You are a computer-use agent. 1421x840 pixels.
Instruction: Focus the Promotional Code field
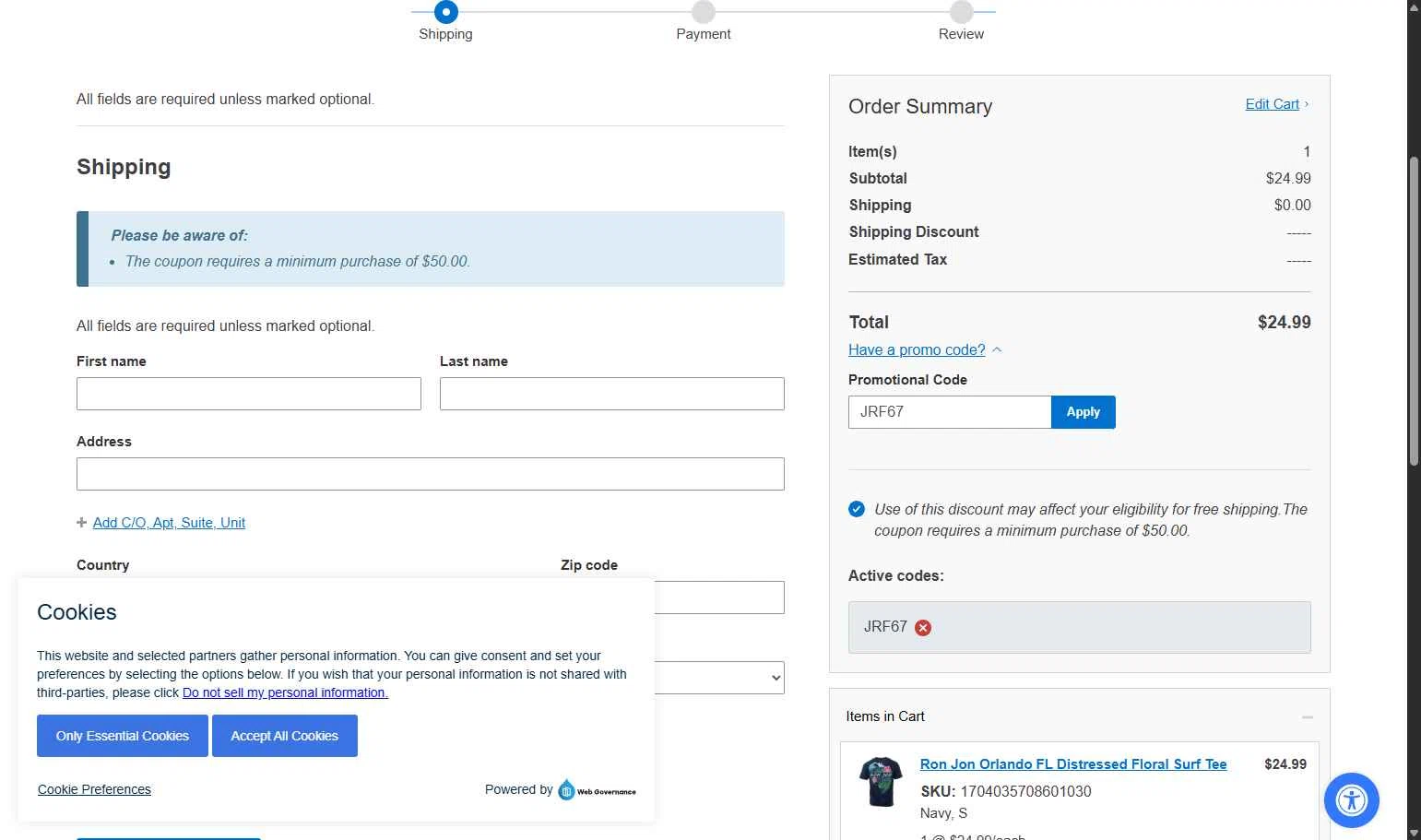coord(950,412)
